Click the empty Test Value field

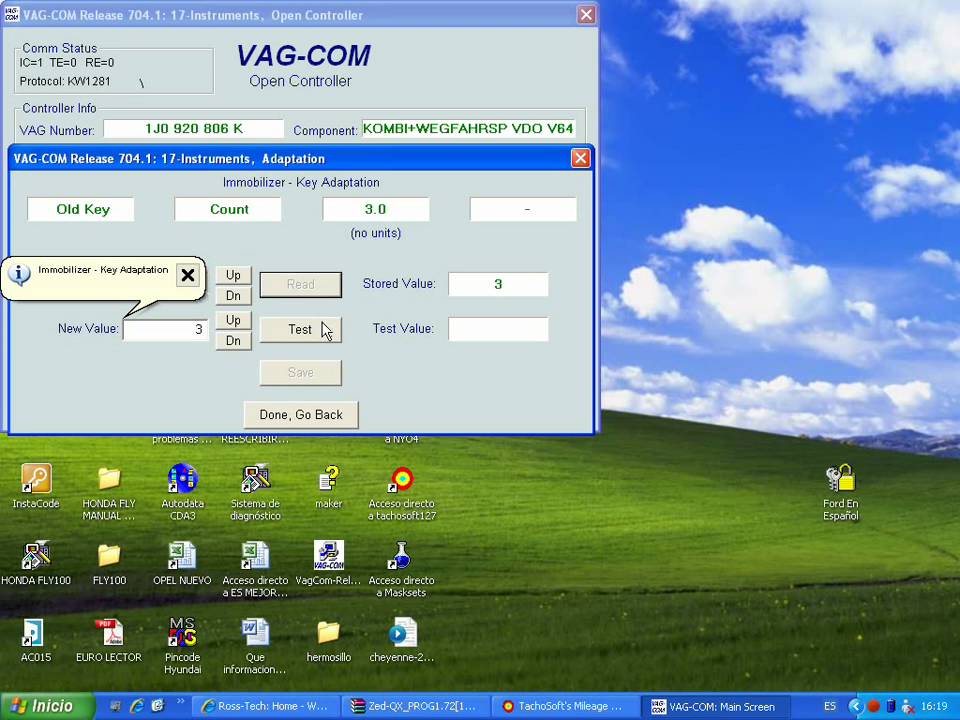(x=498, y=329)
